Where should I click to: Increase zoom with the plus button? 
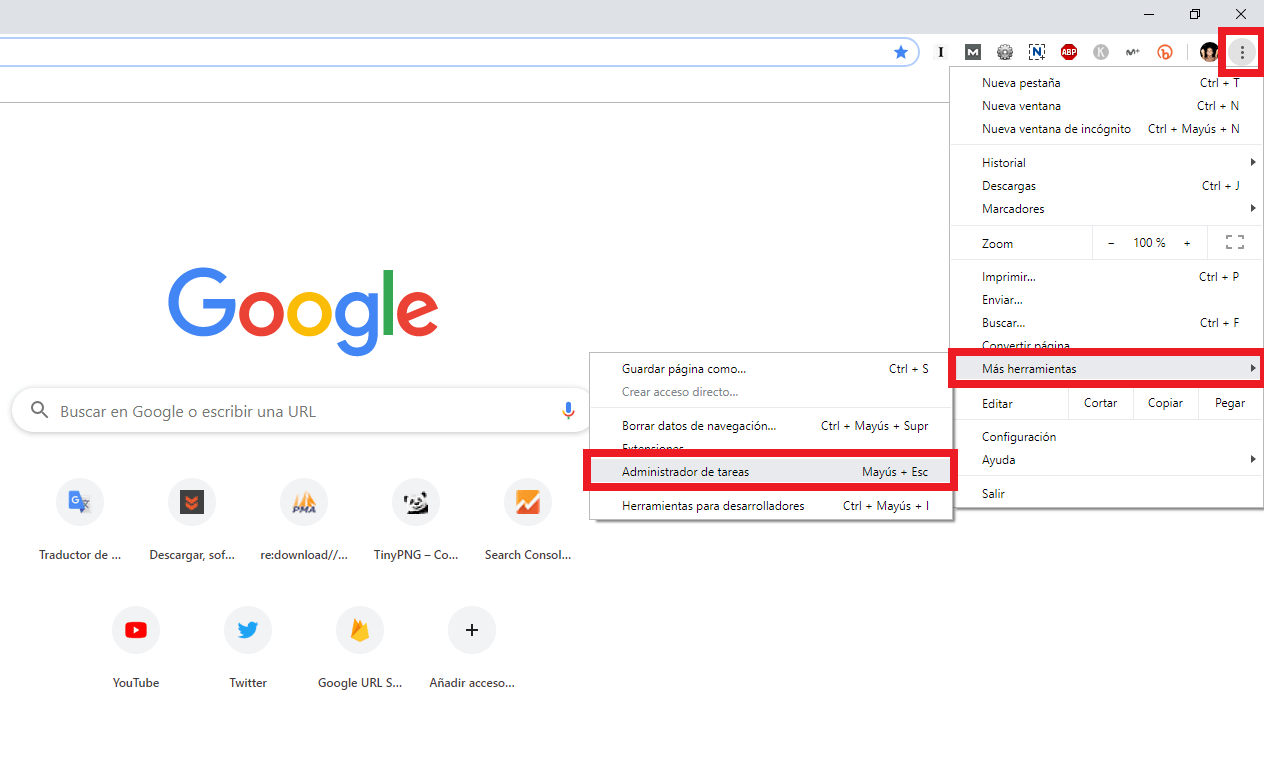1187,243
